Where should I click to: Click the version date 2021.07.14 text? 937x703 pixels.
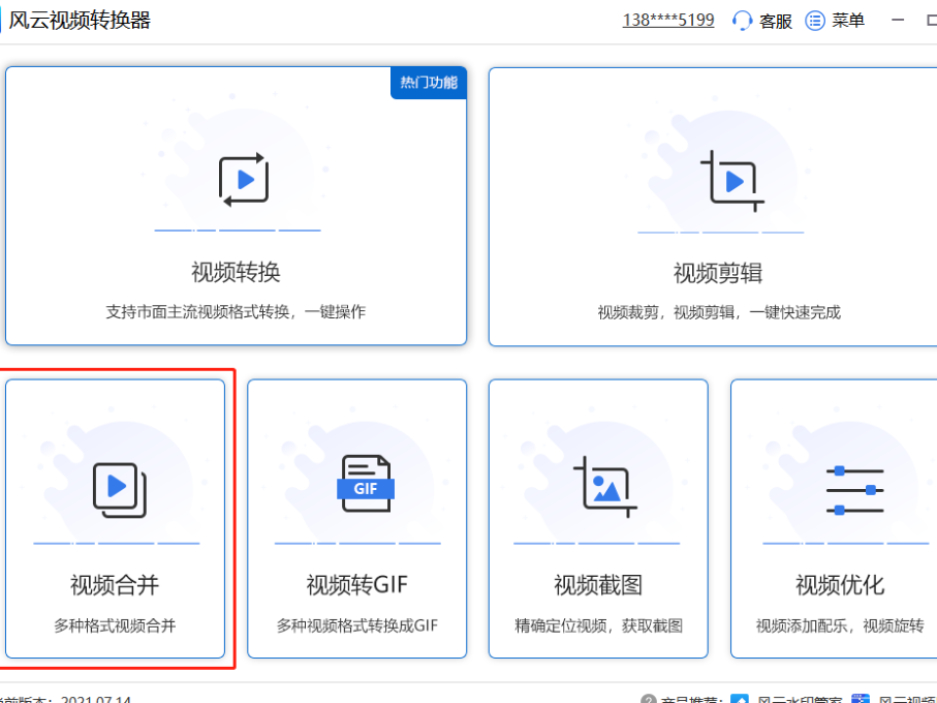[x=96, y=699]
